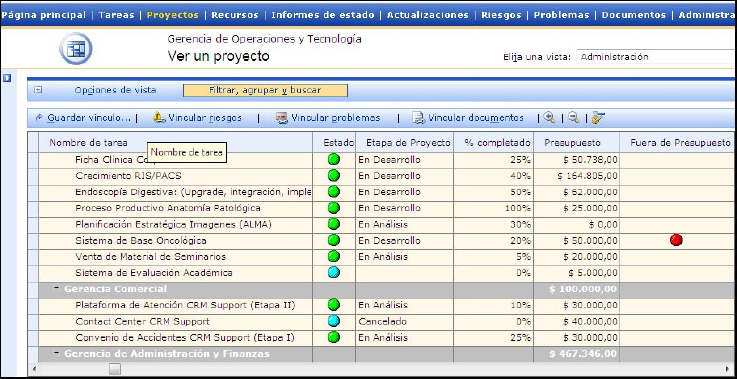
Task: Click the go to task icon
Action: click(598, 118)
